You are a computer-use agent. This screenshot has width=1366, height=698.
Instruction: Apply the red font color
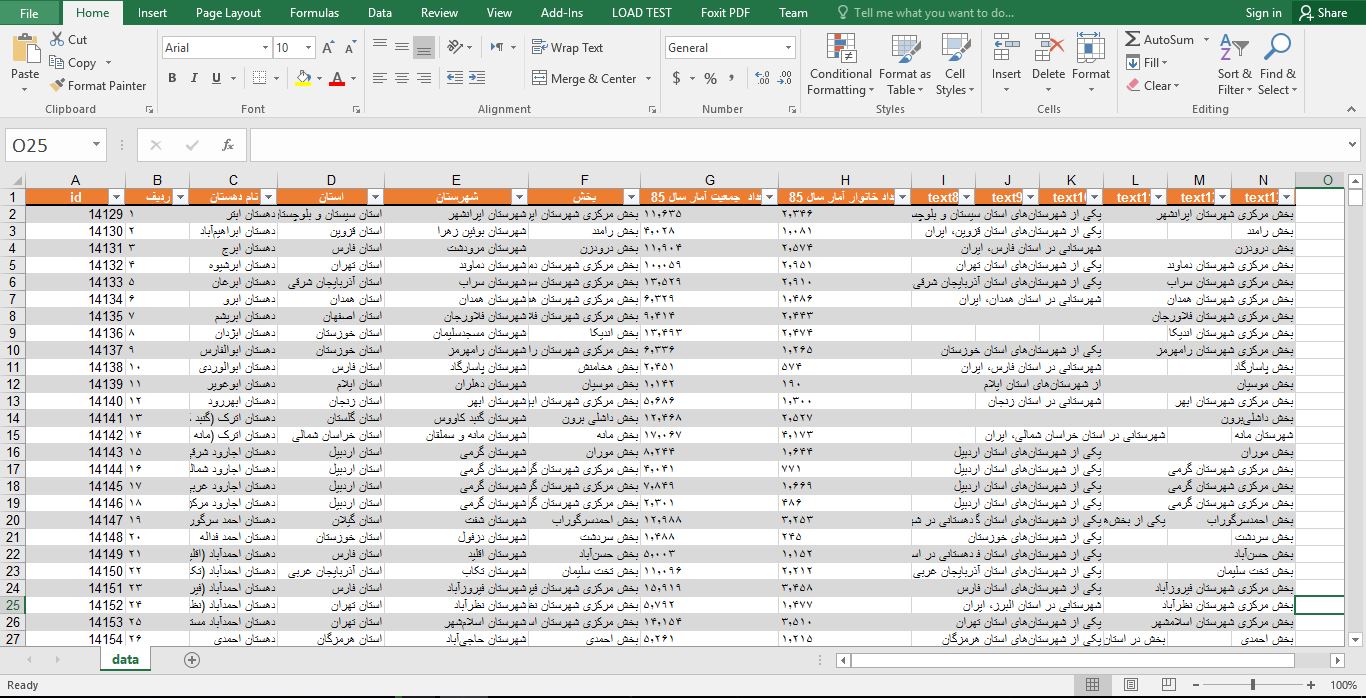pyautogui.click(x=337, y=78)
